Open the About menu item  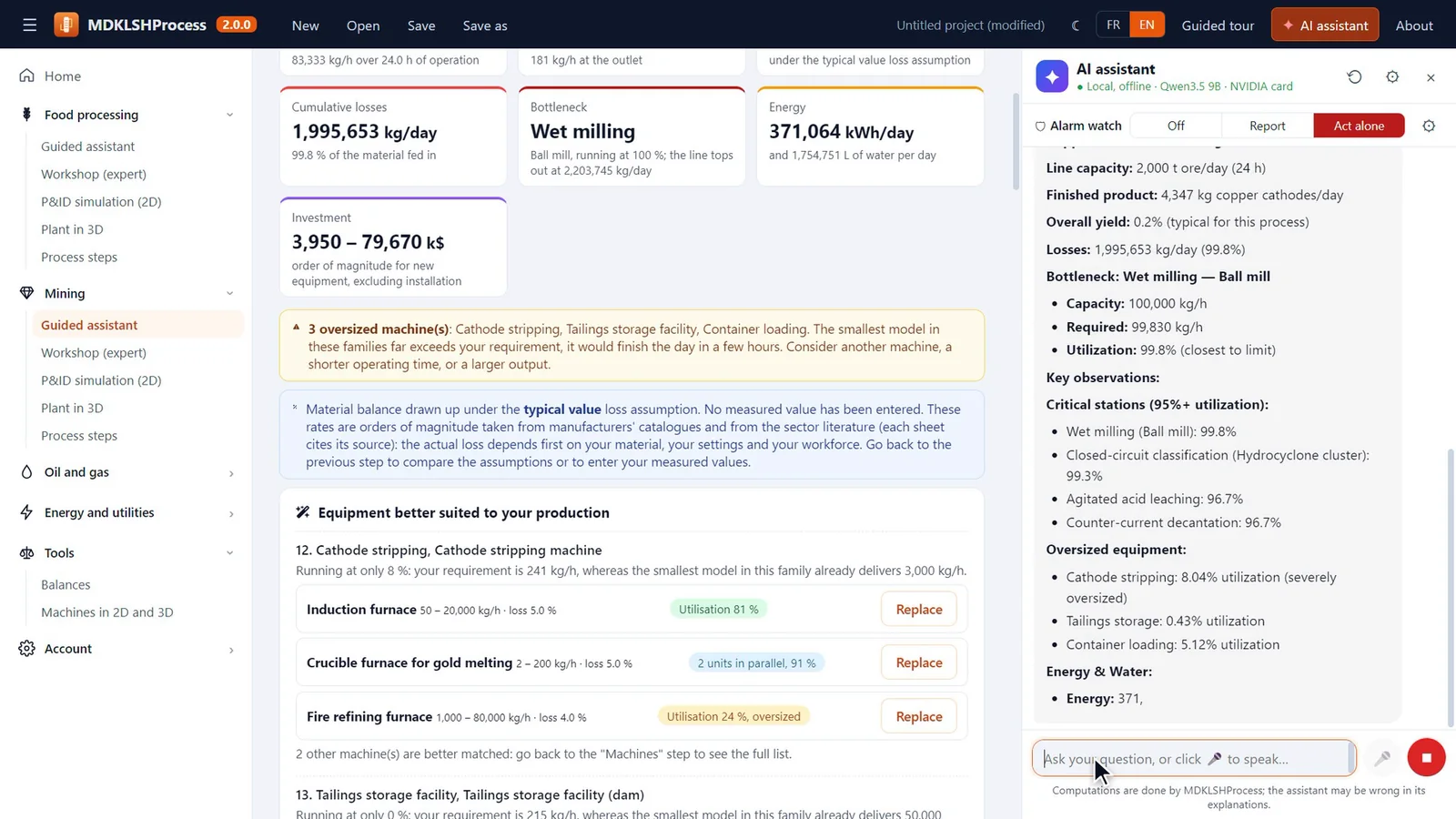click(x=1414, y=25)
